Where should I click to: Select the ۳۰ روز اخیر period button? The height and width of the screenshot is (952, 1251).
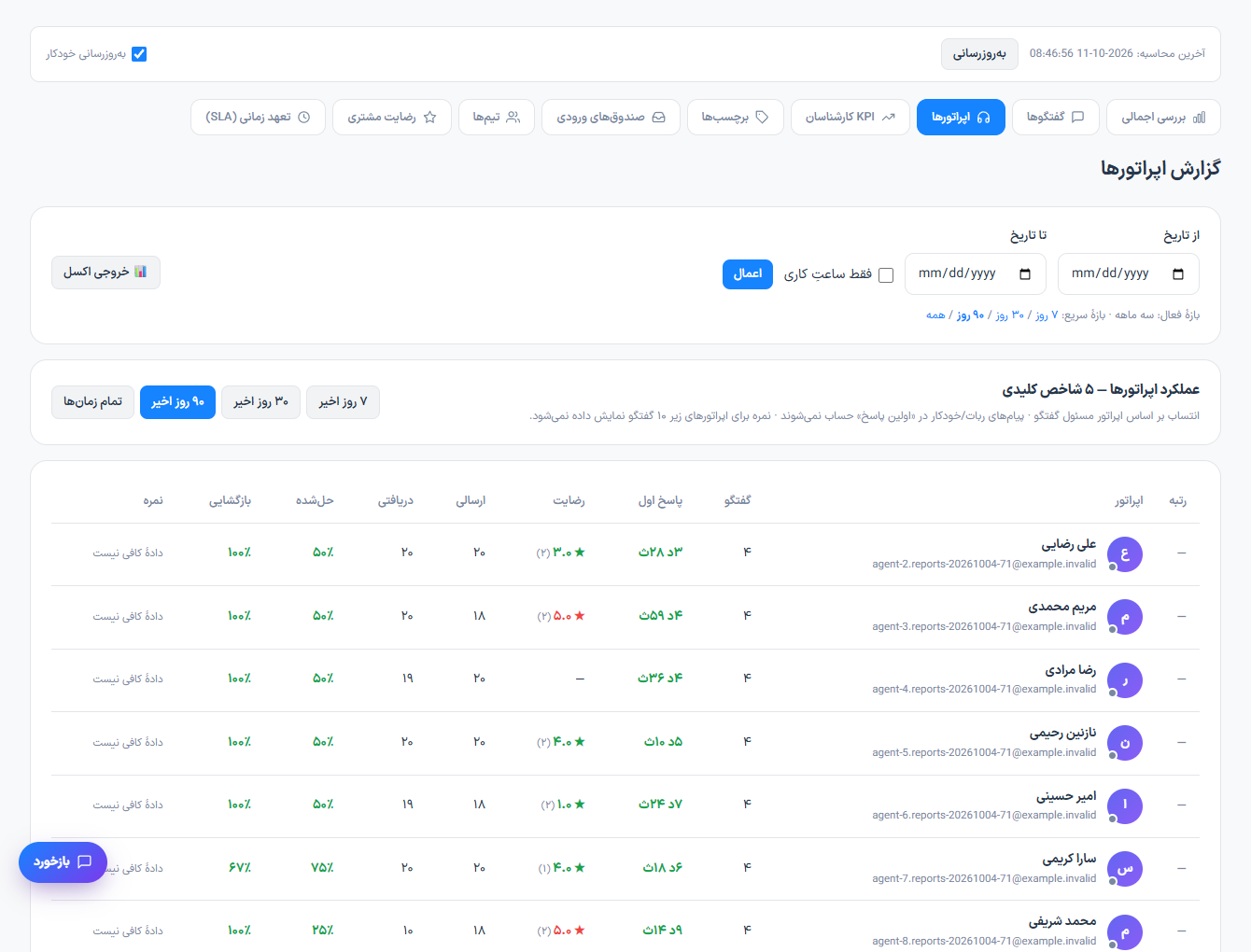(260, 402)
